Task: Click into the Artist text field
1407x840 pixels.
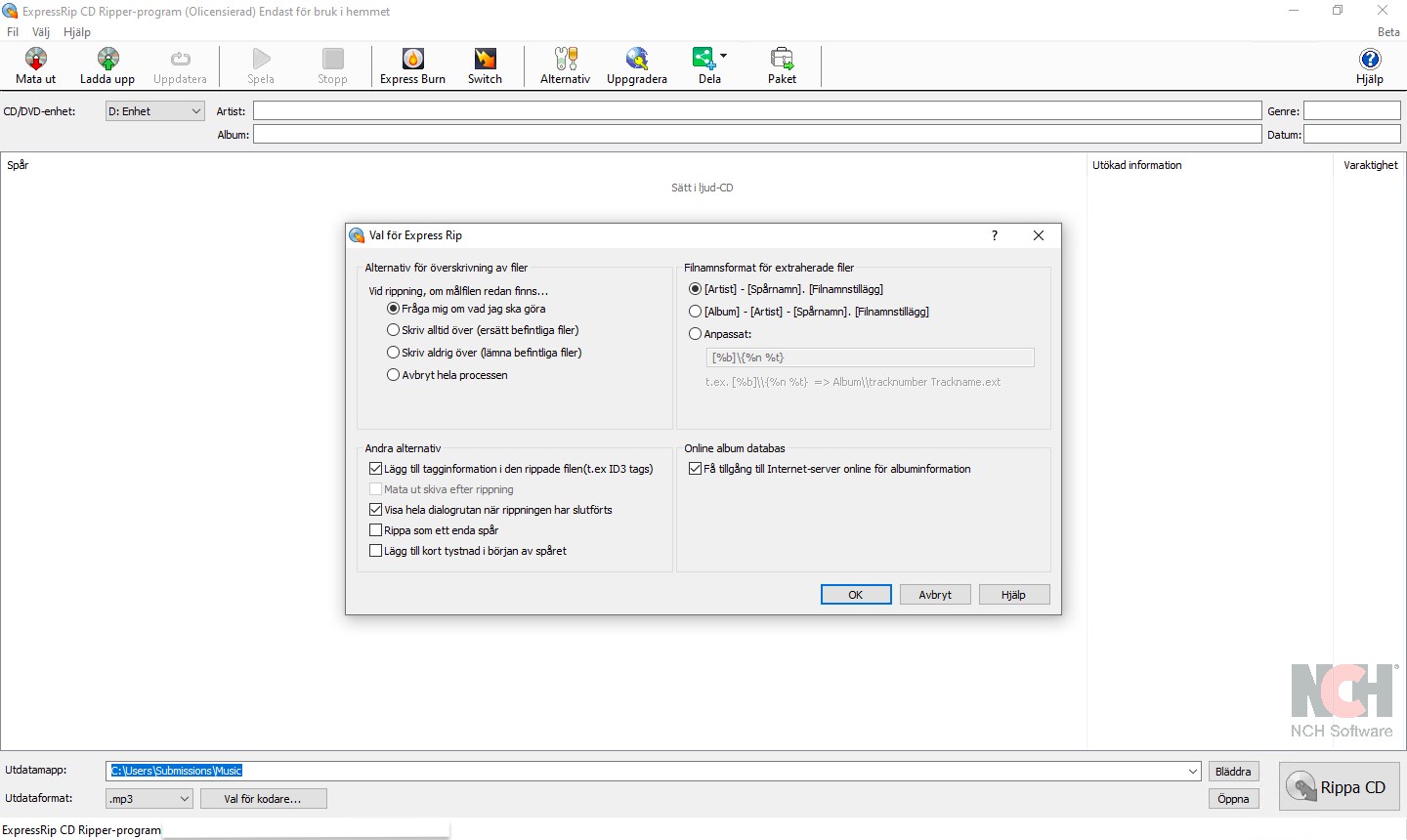Action: pyautogui.click(x=757, y=111)
